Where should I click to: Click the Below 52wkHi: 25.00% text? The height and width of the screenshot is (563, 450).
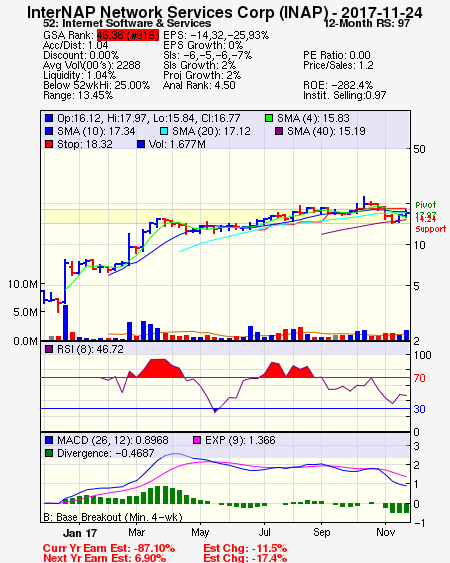[x=96, y=85]
